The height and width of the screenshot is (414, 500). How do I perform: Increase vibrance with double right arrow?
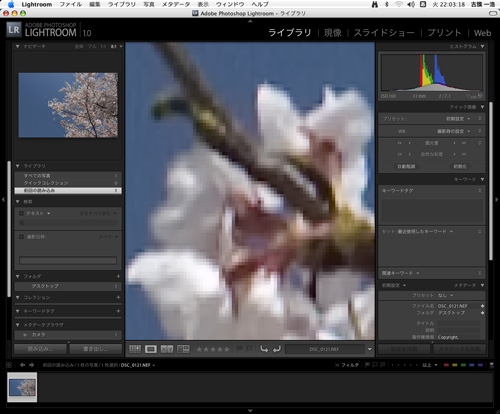(x=464, y=154)
